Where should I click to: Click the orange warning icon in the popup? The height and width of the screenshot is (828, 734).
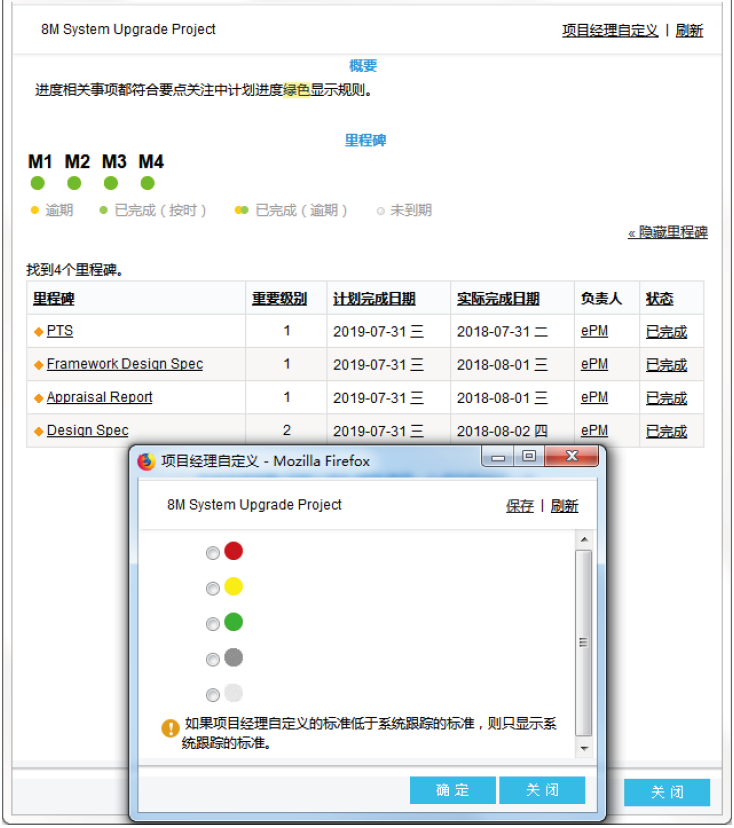click(x=170, y=728)
